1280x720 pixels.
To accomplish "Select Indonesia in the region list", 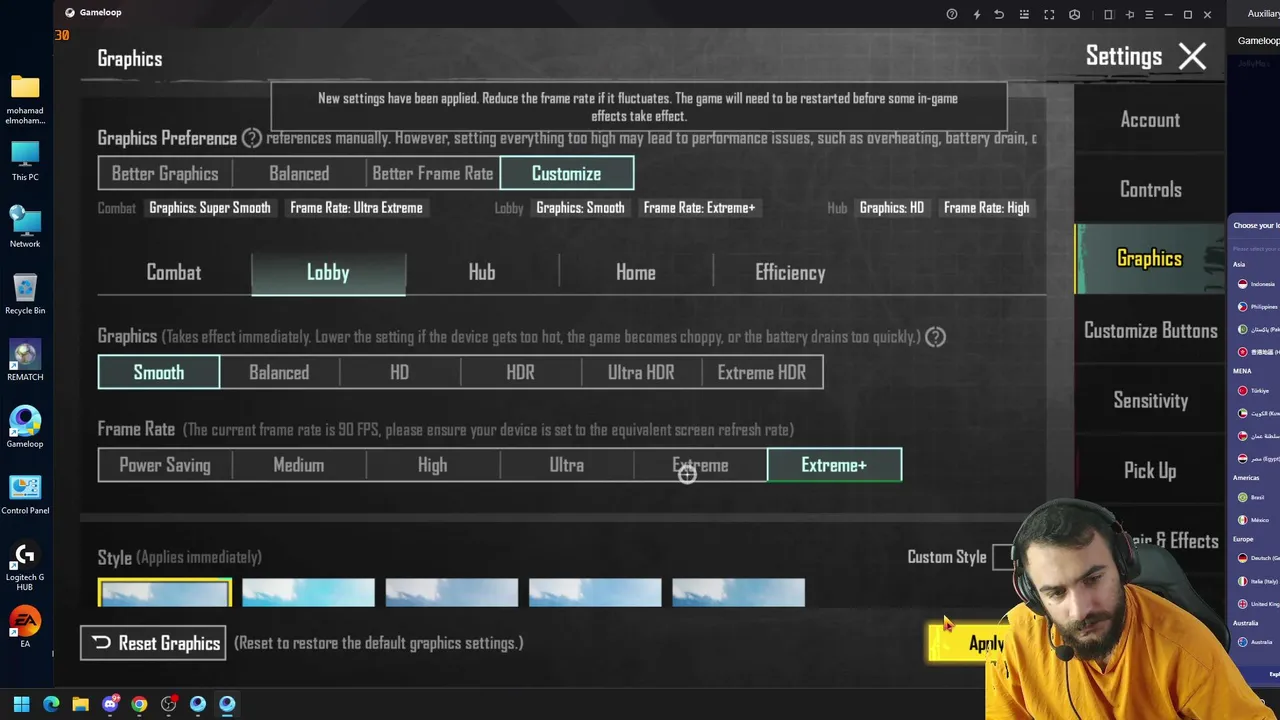I will point(1256,284).
